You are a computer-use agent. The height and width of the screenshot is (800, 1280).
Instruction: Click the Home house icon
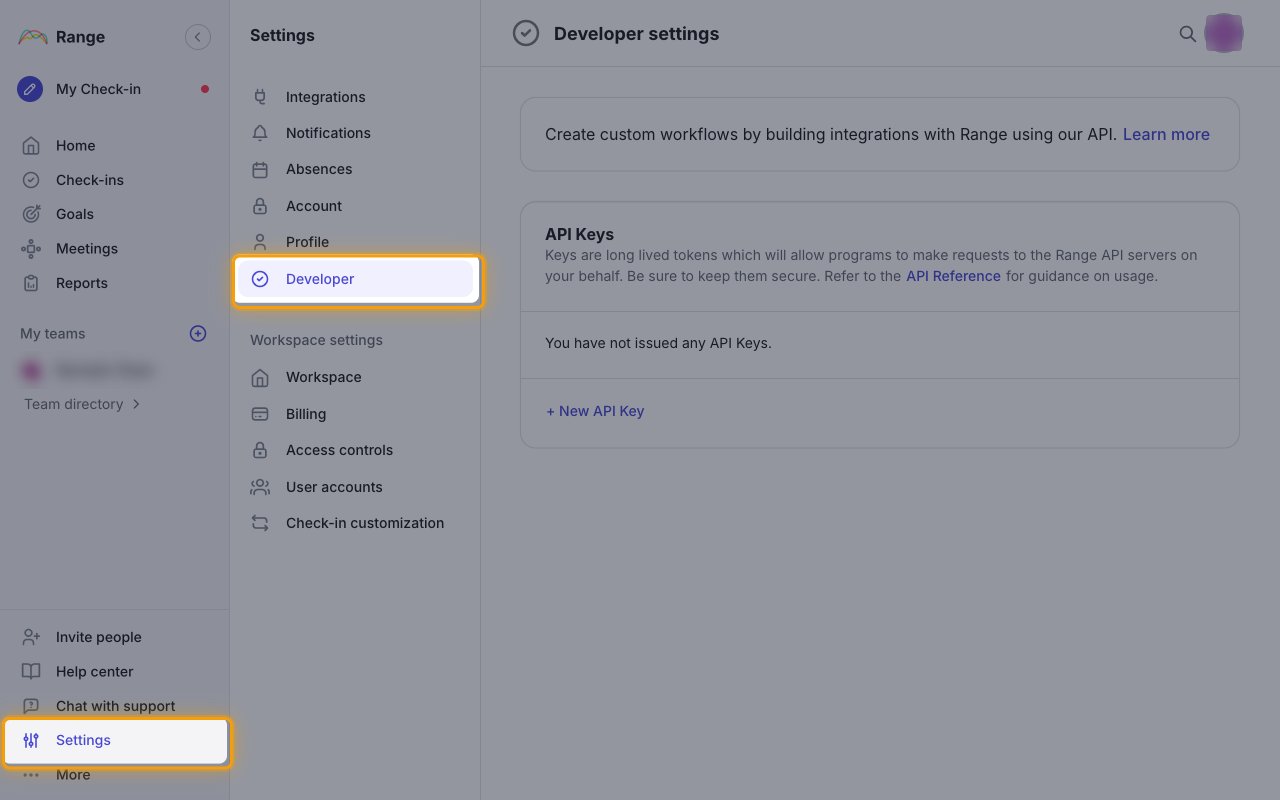[31, 145]
